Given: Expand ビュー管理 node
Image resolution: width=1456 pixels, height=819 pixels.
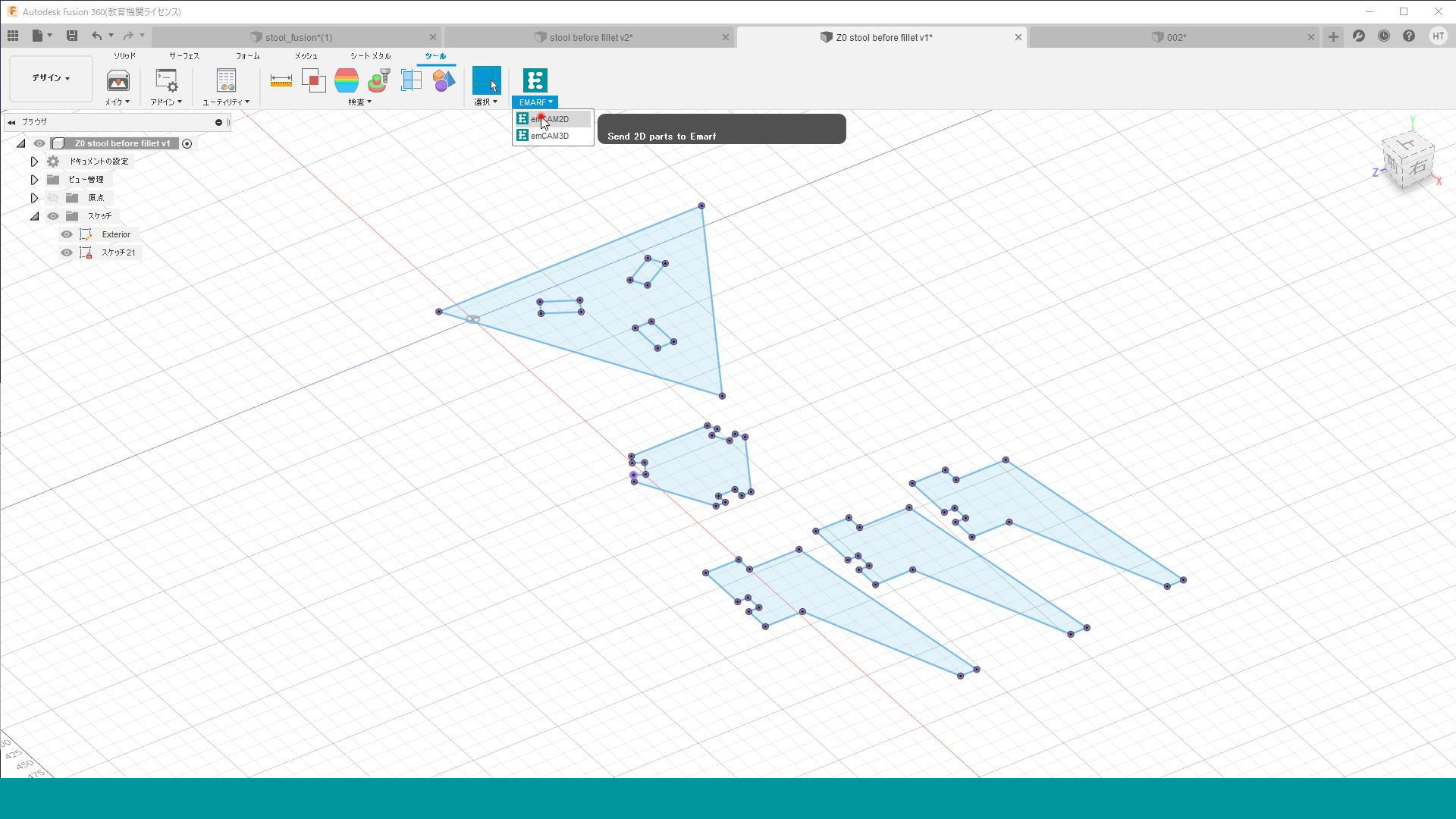Looking at the screenshot, I should (34, 180).
